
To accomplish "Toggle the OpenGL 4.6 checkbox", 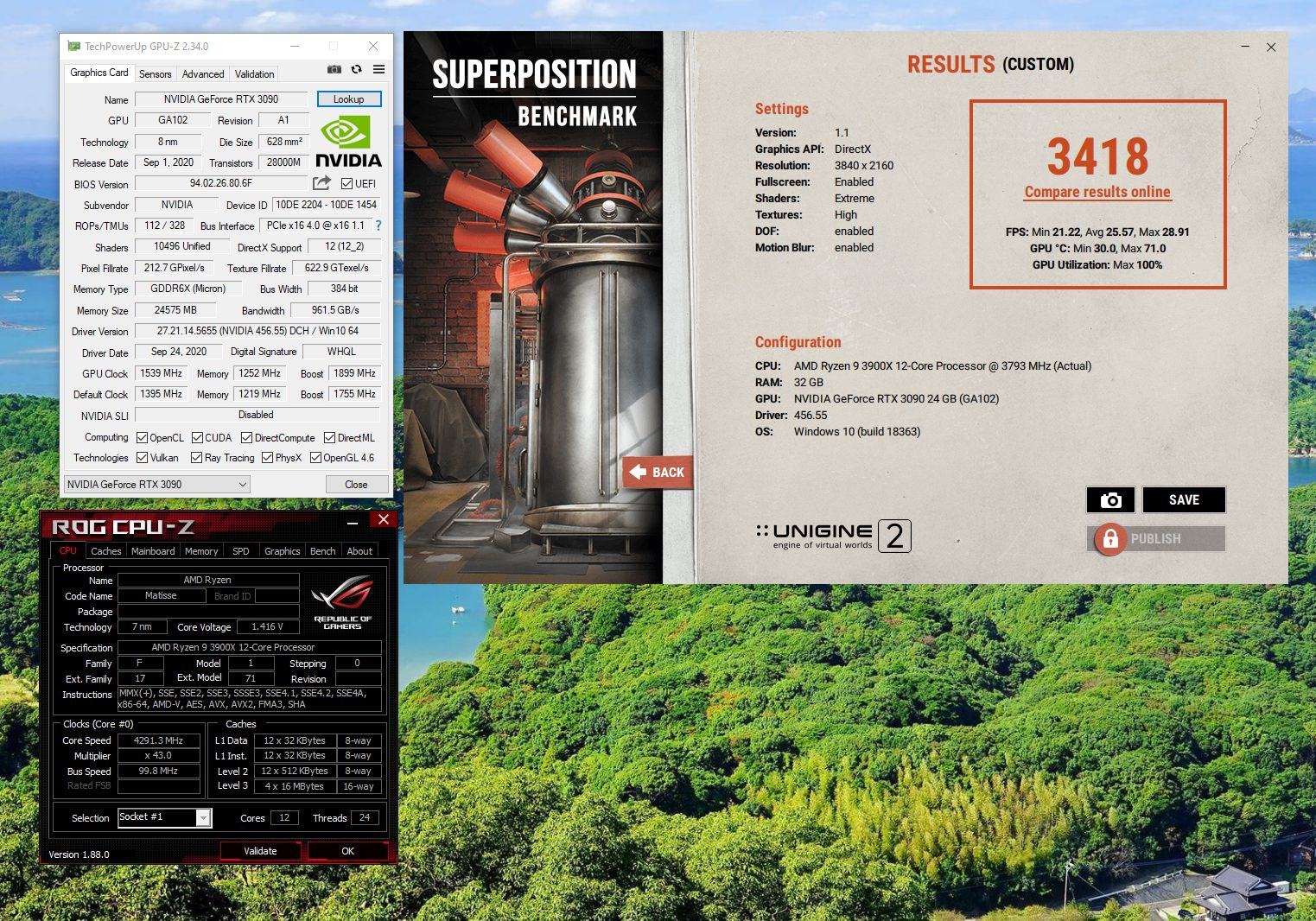I will pos(315,457).
